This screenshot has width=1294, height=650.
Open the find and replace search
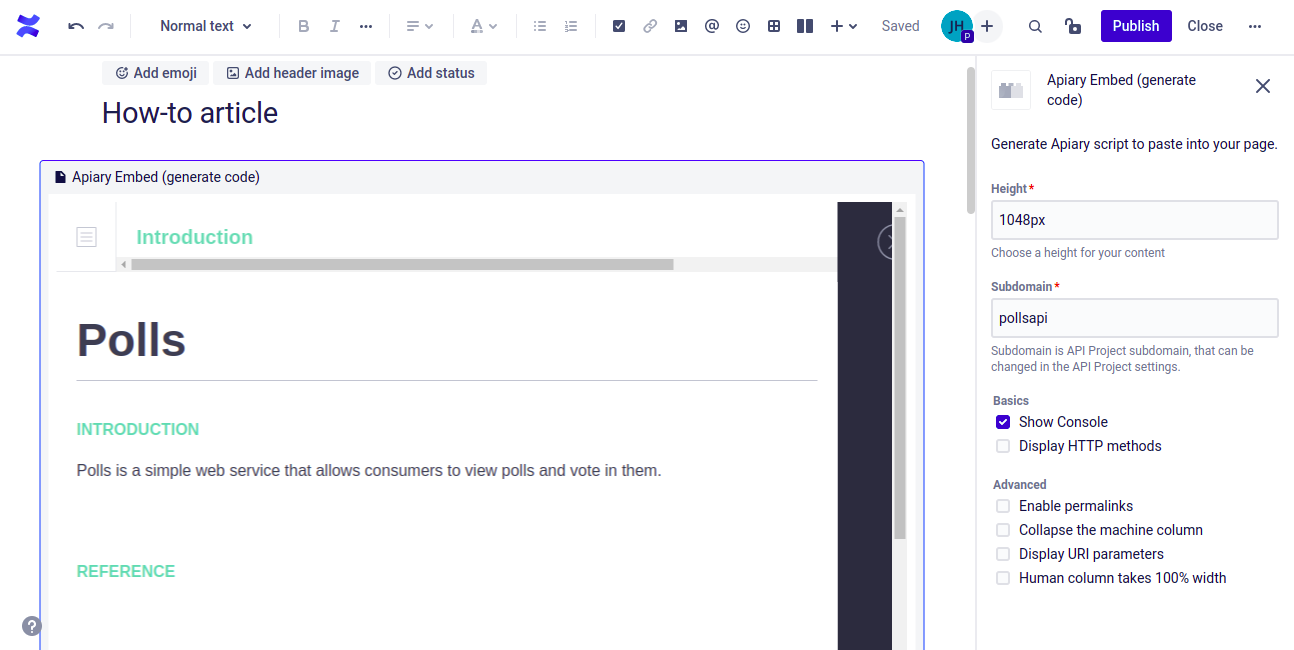pyautogui.click(x=1036, y=27)
